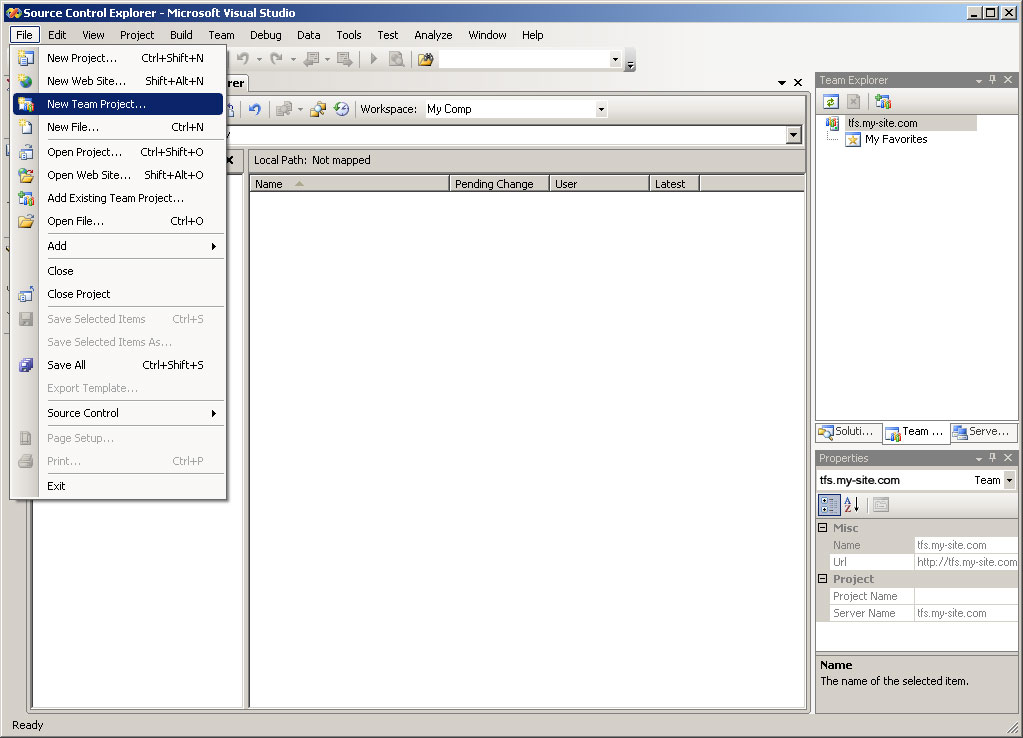Screen dimensions: 1023x738
Task: Click the Add Existing Team Project icon in Team Explorer toolbar
Action: [x=883, y=102]
